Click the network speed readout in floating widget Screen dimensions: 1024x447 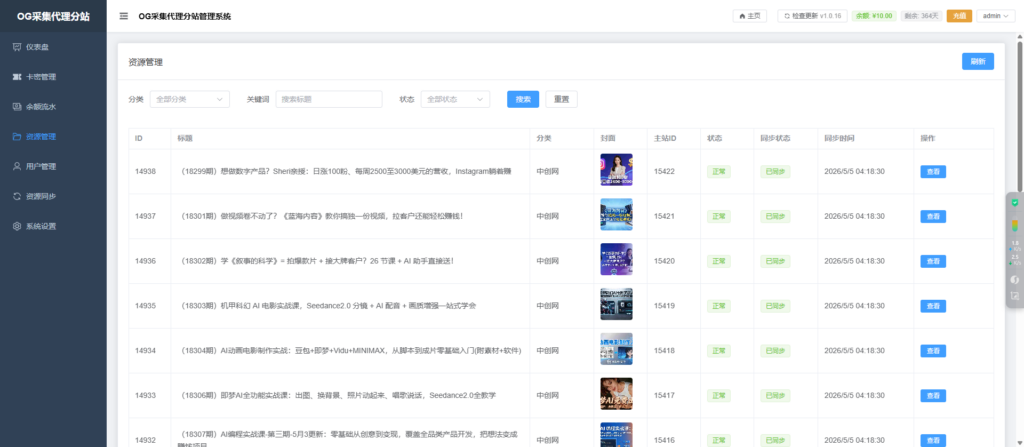1014,252
